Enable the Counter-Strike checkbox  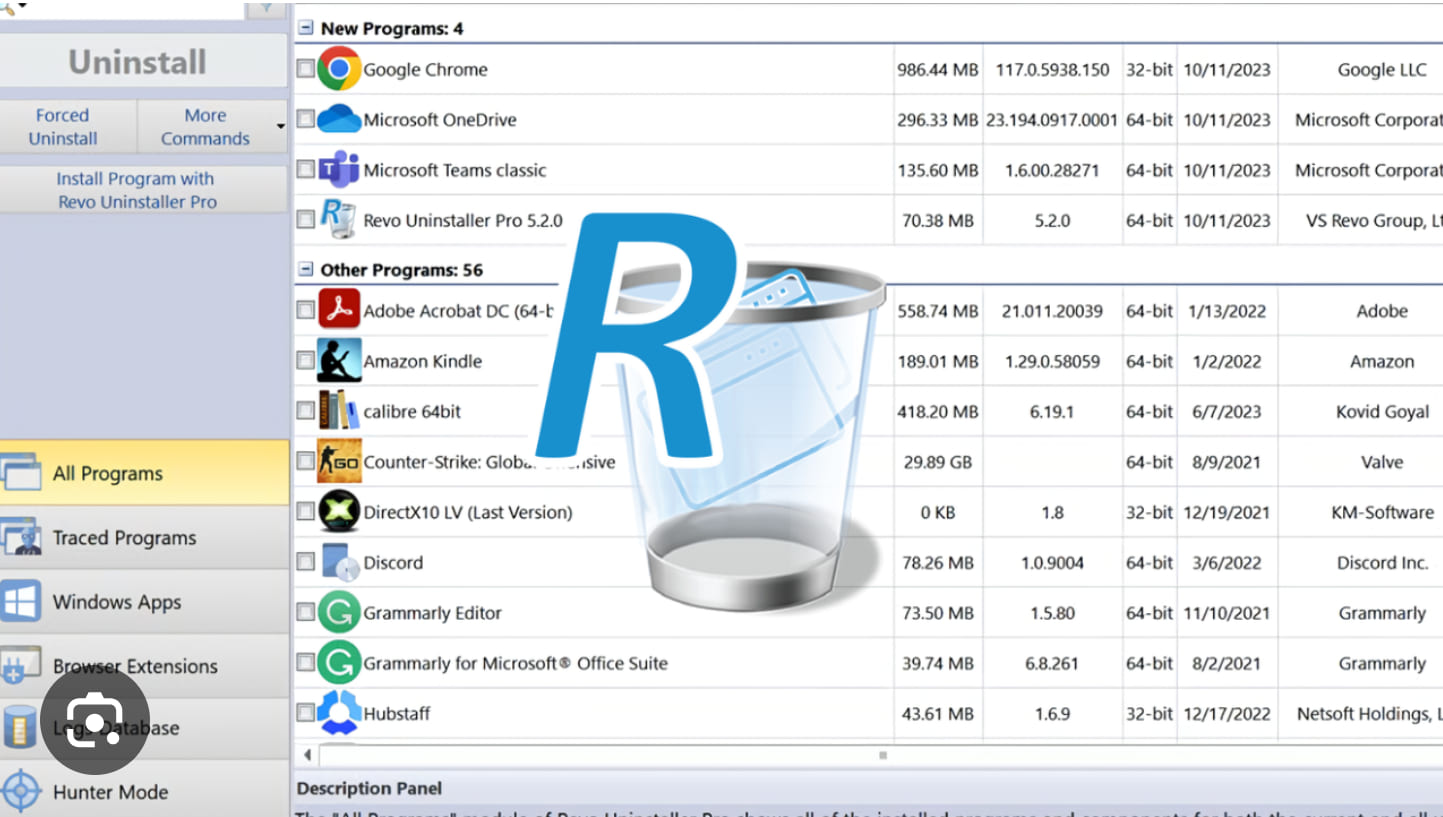point(305,462)
